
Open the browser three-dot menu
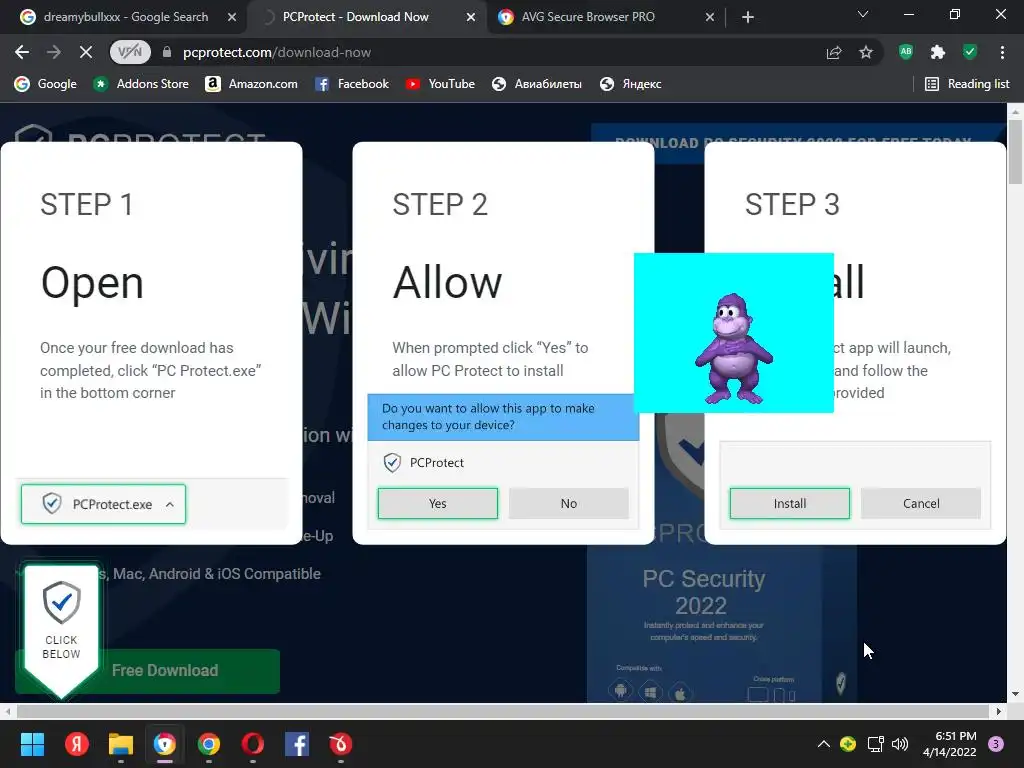click(x=1002, y=52)
